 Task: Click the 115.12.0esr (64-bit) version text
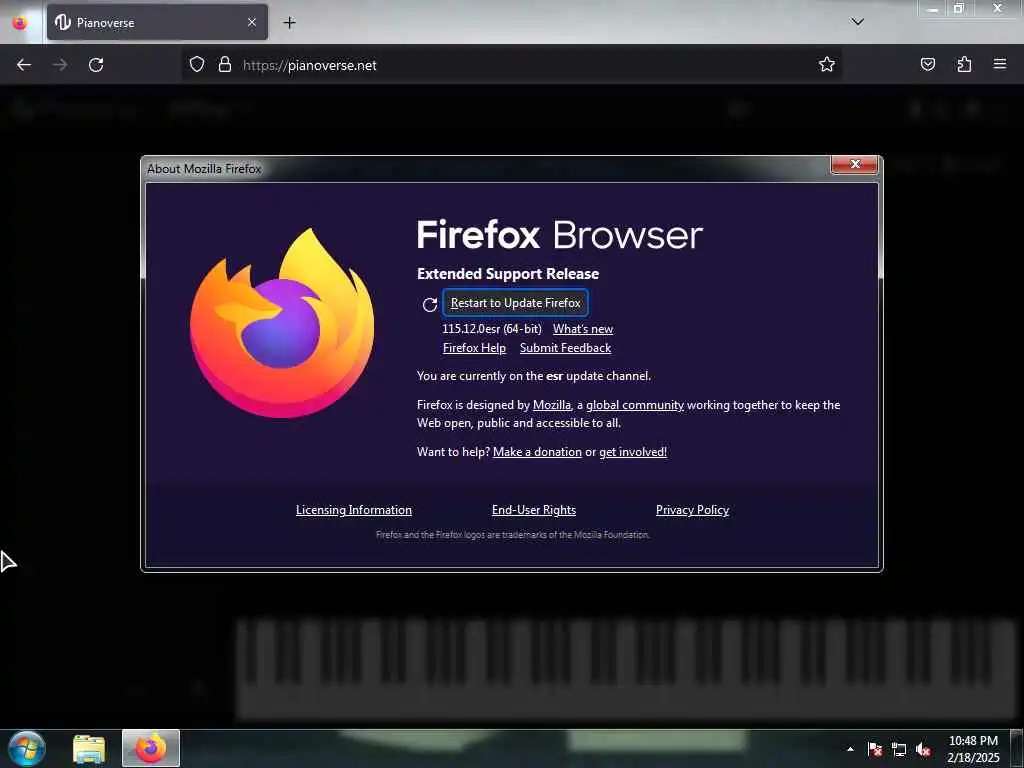coord(492,329)
